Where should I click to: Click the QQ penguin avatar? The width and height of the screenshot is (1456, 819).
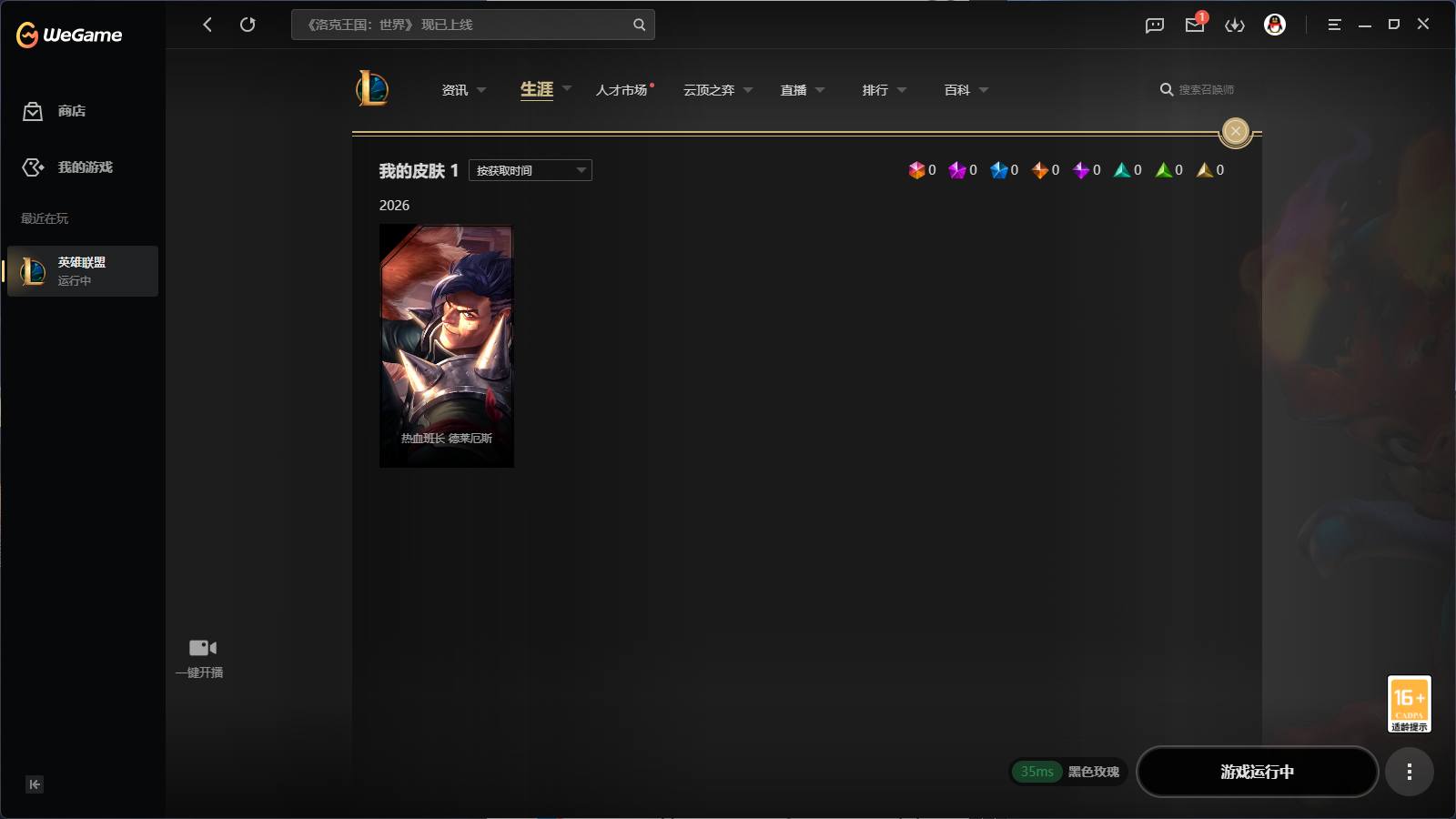[1276, 25]
